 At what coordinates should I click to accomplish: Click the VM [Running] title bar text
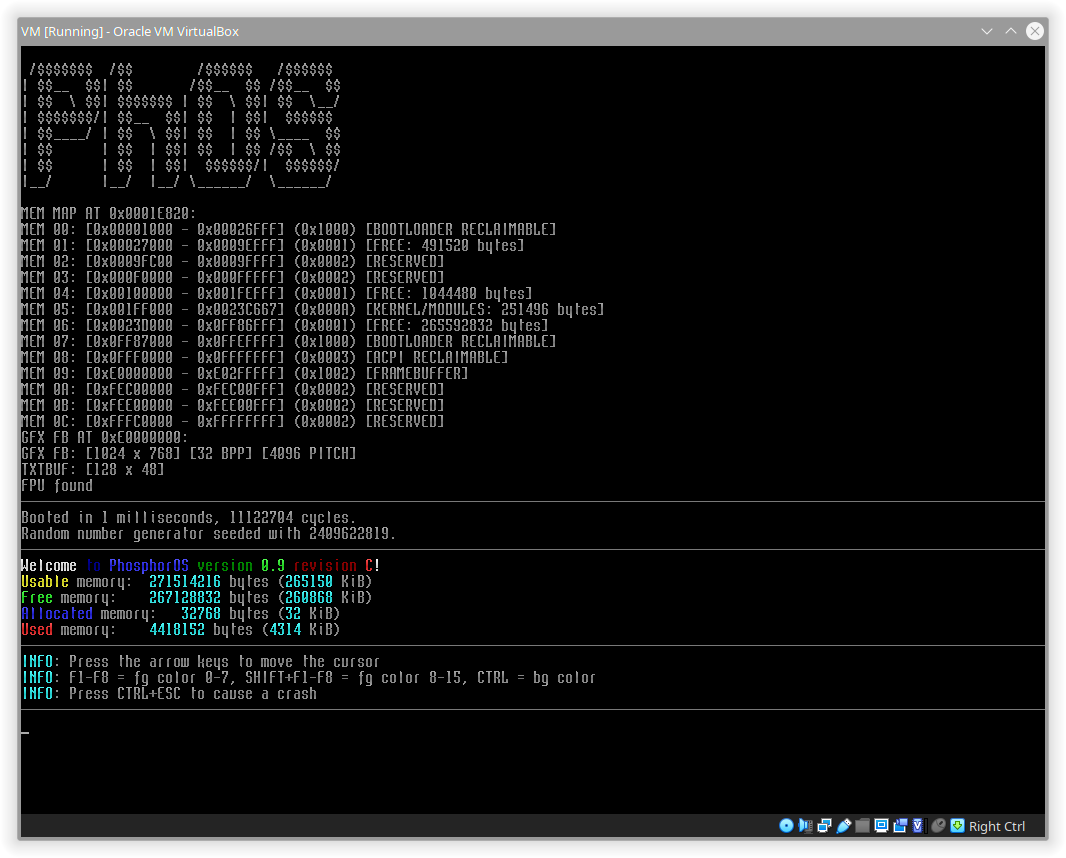[x=130, y=31]
